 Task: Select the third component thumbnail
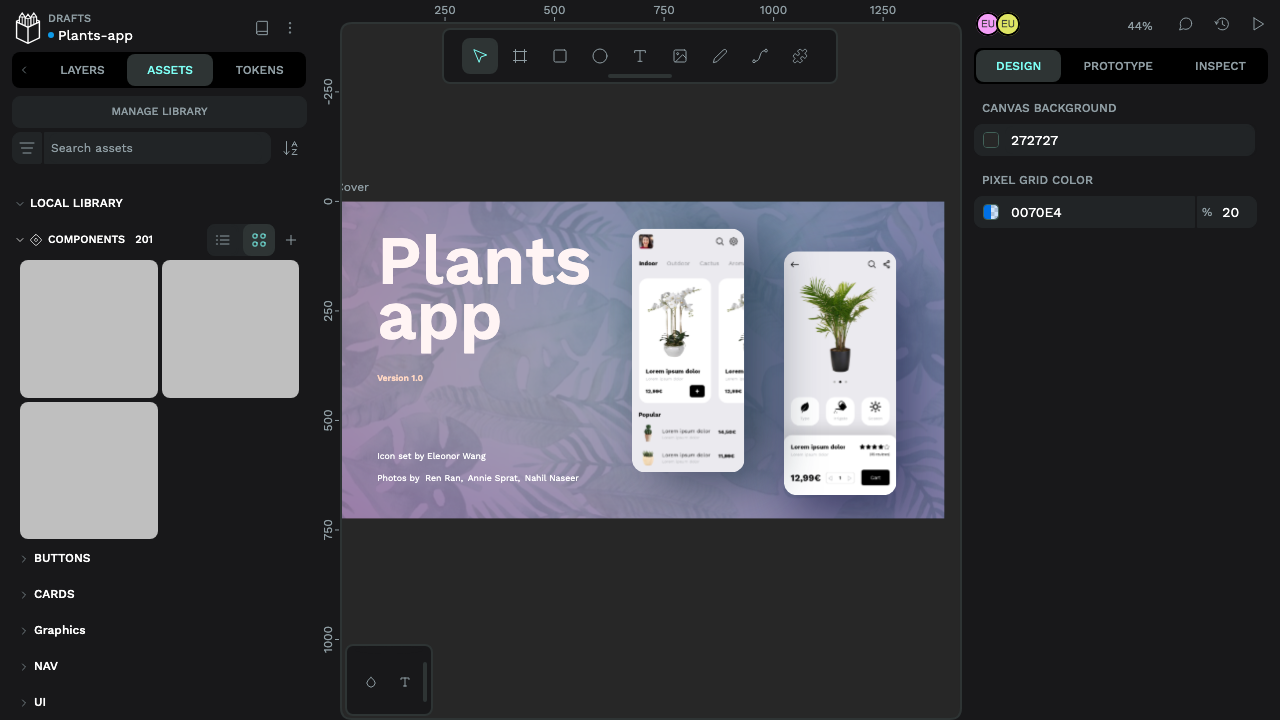pos(89,470)
